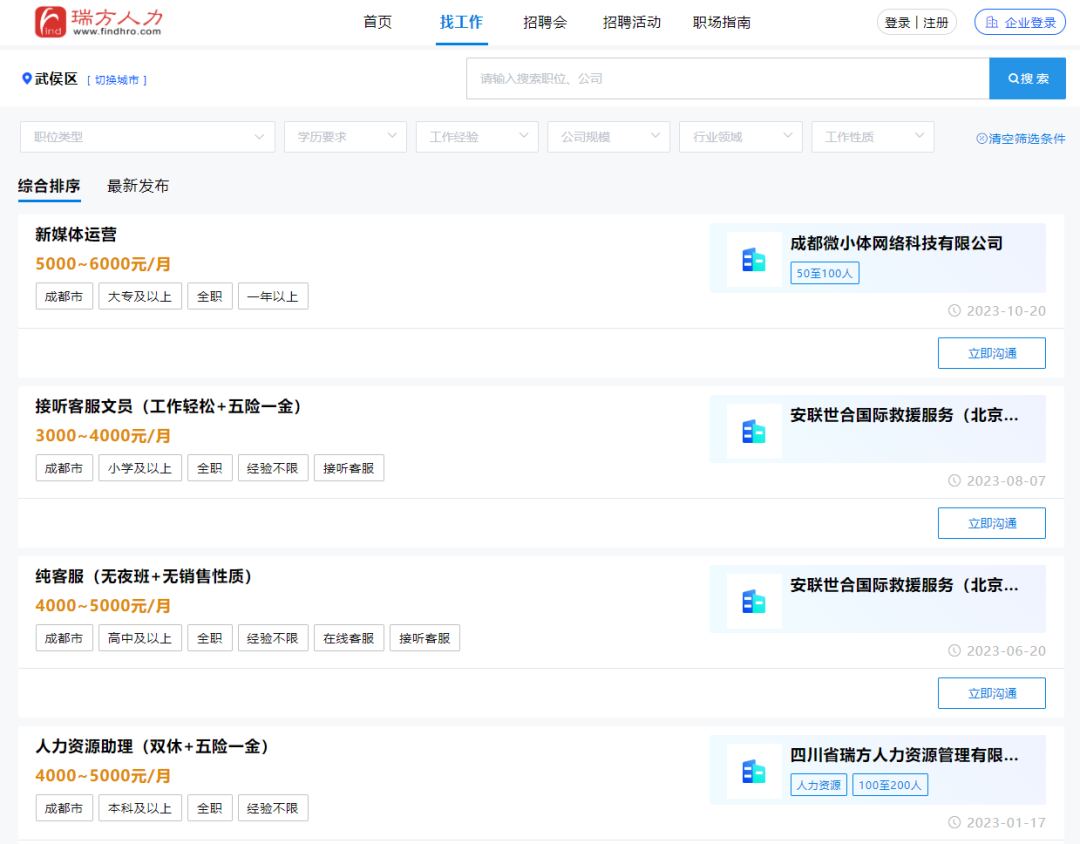This screenshot has height=844, width=1080.
Task: Open the 职位类型 filter dropdown
Action: click(147, 137)
